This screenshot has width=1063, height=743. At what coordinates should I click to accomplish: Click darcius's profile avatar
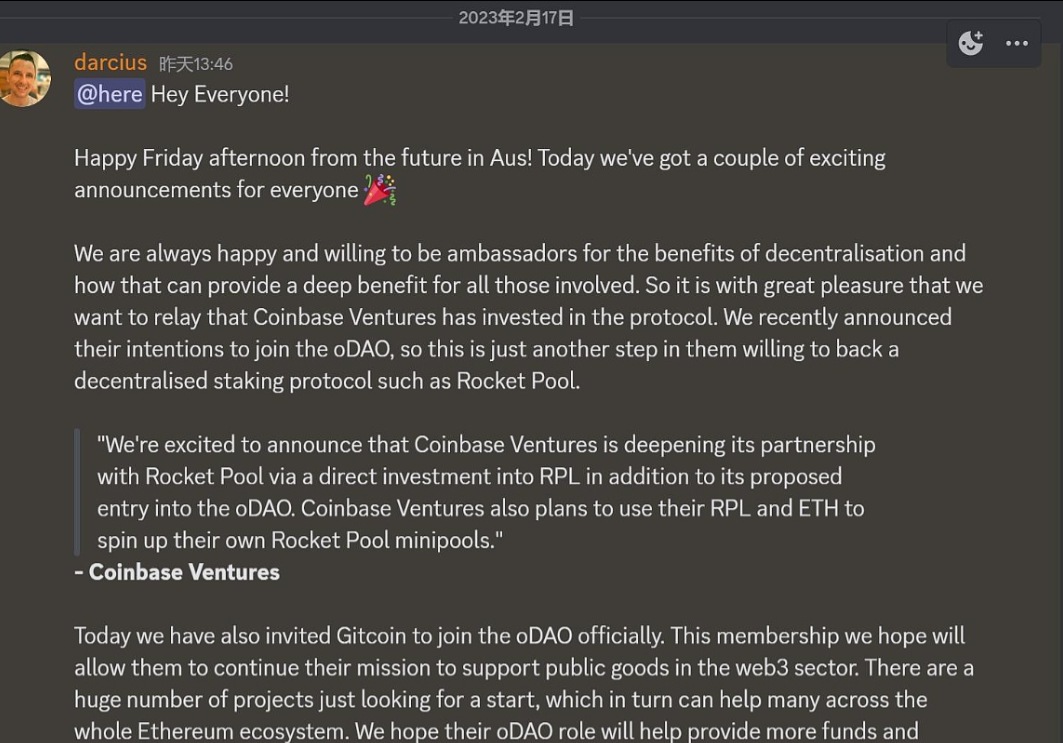[x=24, y=78]
